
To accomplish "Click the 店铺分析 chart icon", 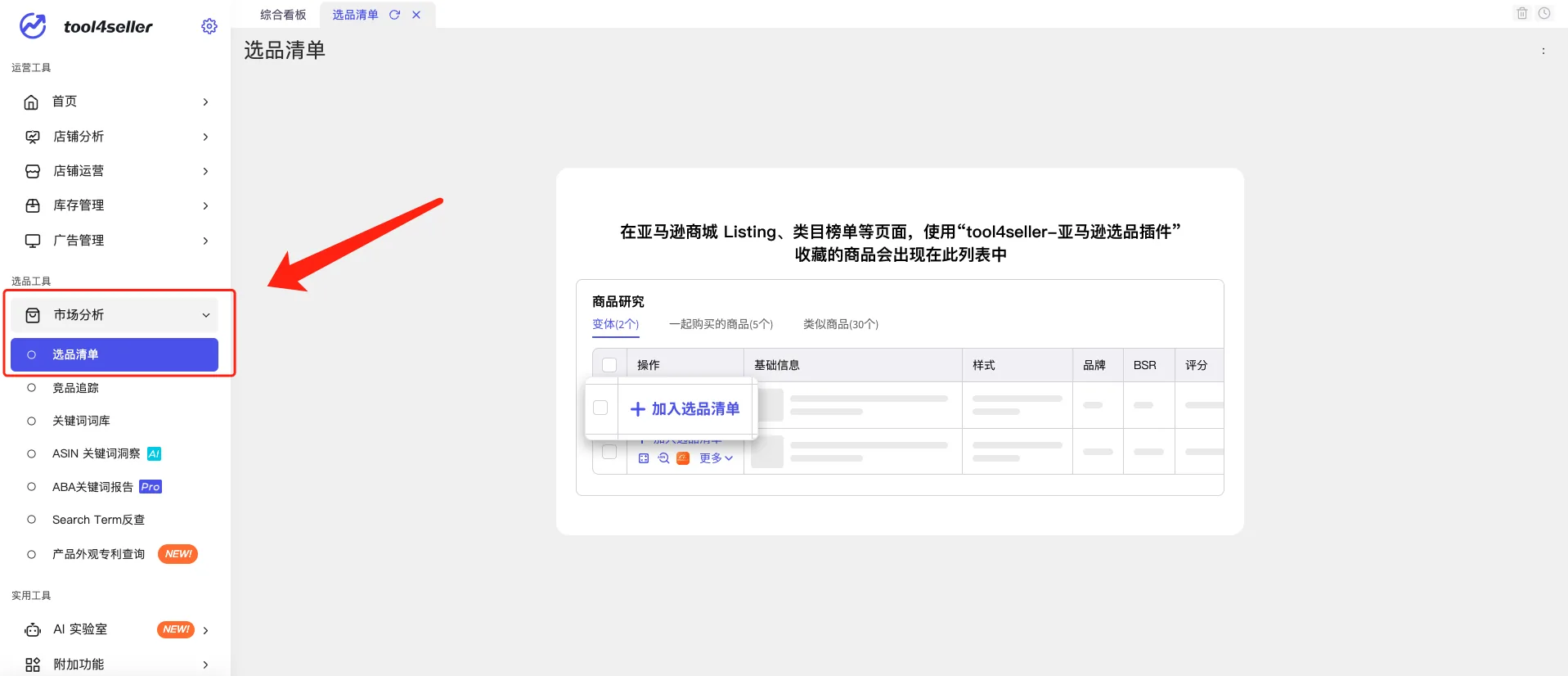I will coord(33,137).
